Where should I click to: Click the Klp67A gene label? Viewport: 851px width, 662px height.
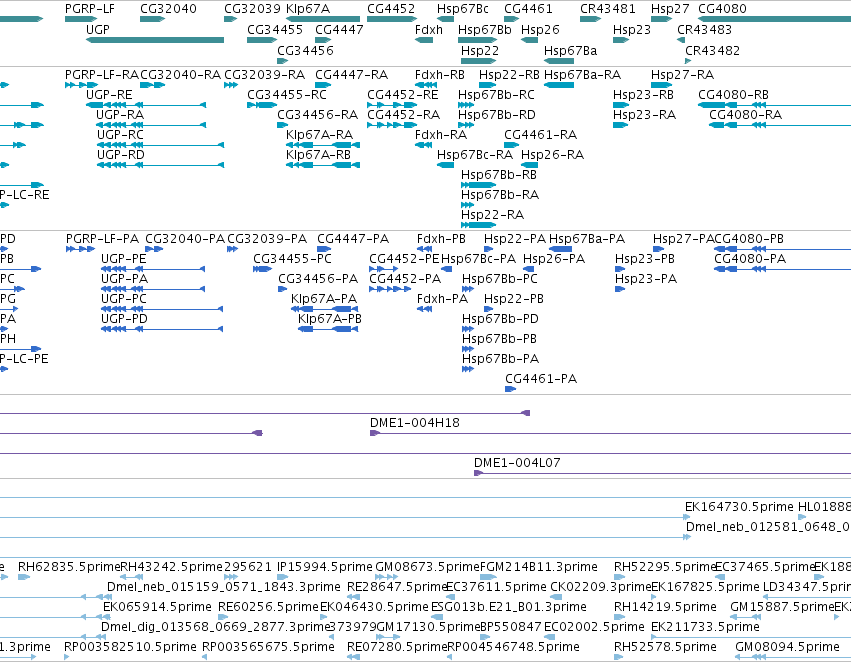[308, 9]
